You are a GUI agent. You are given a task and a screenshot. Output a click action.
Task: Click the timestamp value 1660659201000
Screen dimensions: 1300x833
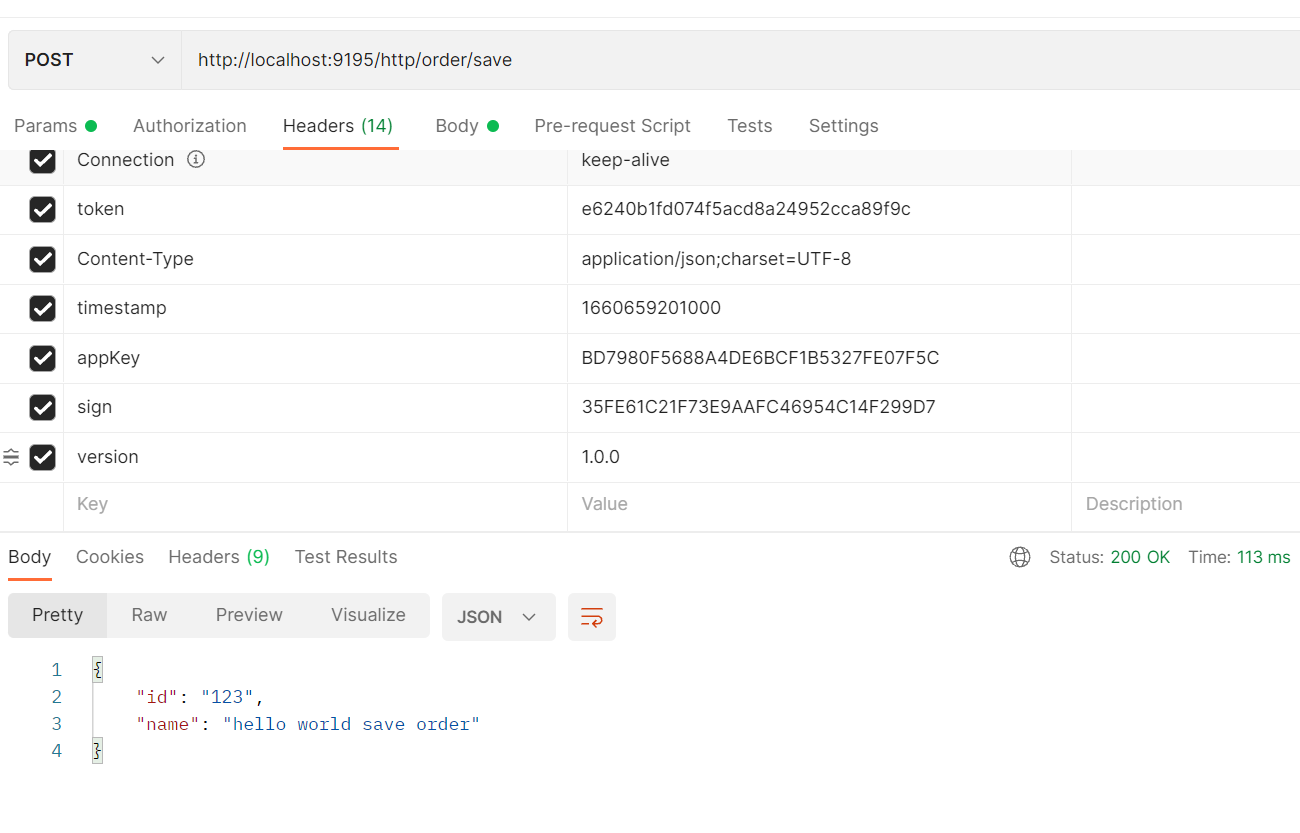(651, 308)
